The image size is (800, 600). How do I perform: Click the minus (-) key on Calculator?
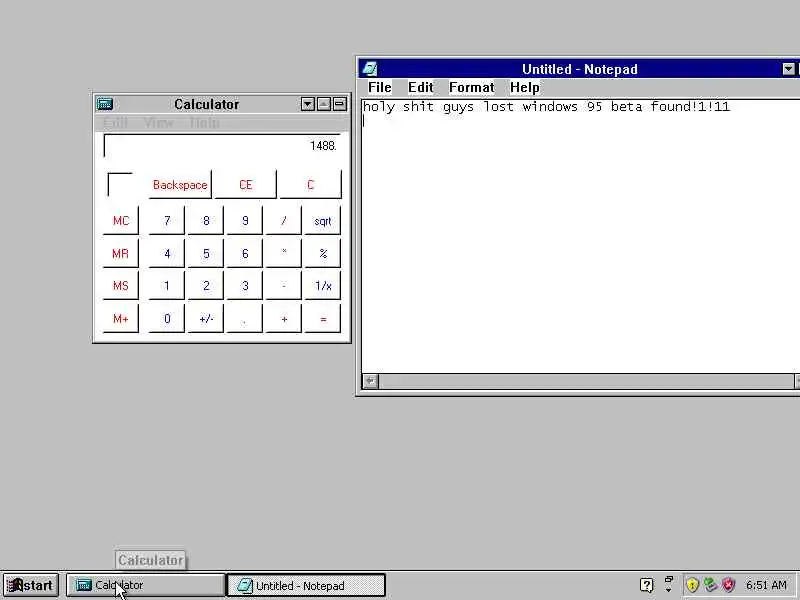click(x=284, y=286)
